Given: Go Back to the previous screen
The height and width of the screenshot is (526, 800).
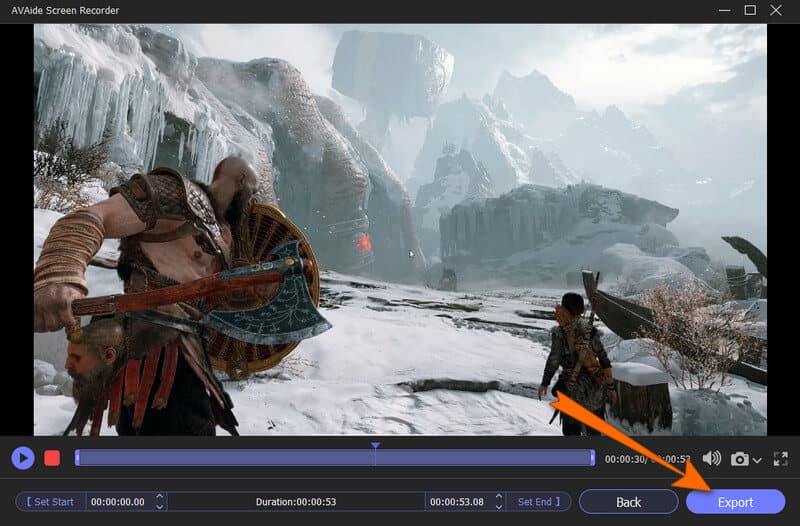Looking at the screenshot, I should coord(629,502).
